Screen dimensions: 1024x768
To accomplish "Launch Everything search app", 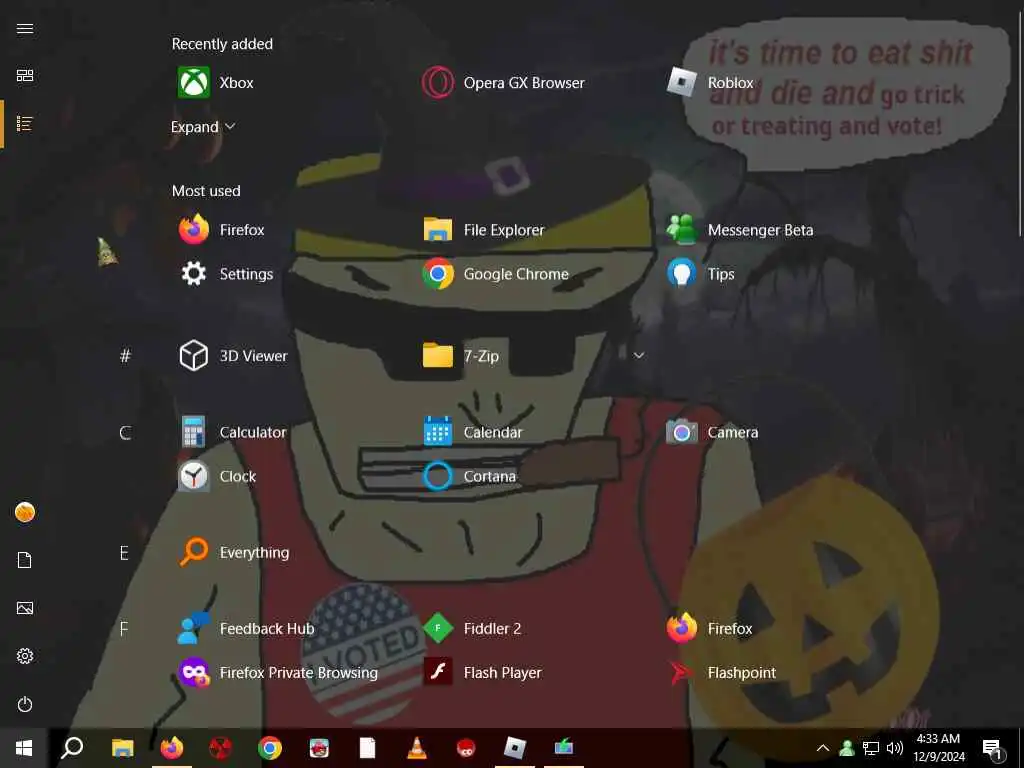I will click(234, 552).
